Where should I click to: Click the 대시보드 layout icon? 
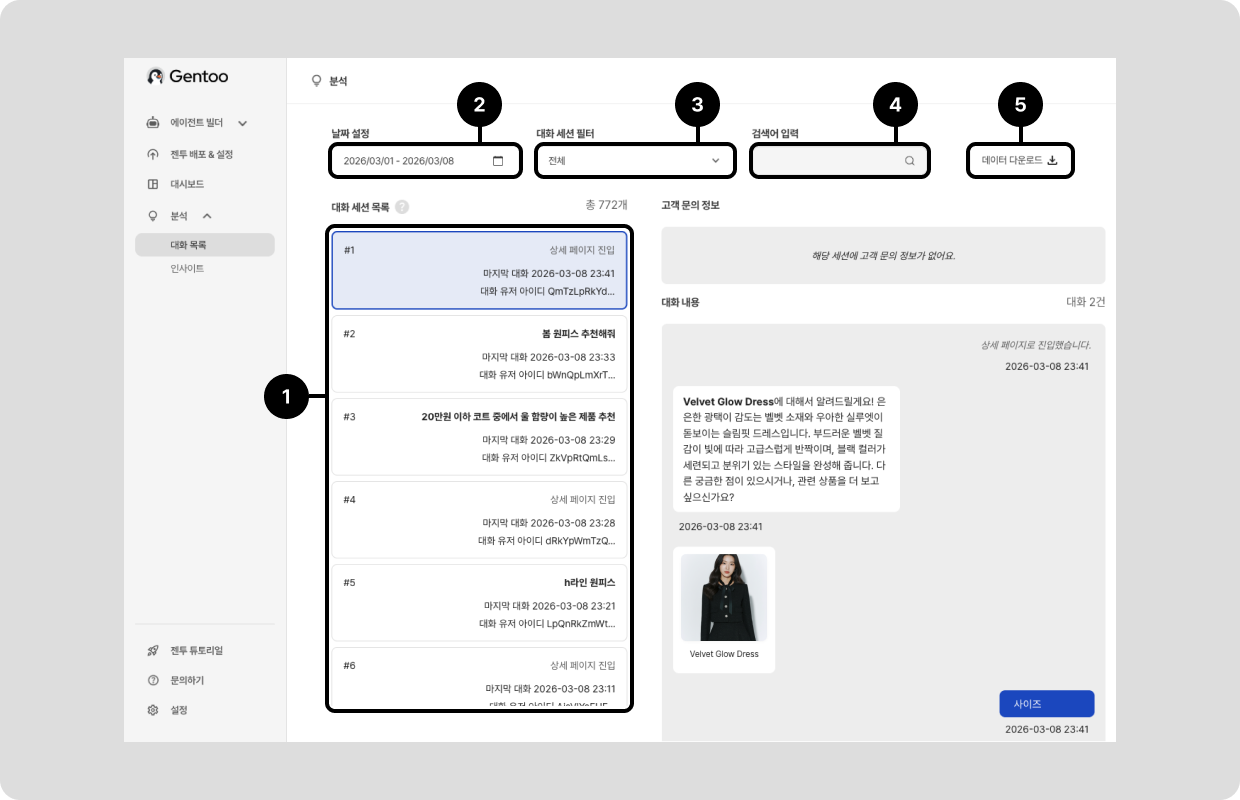click(153, 184)
